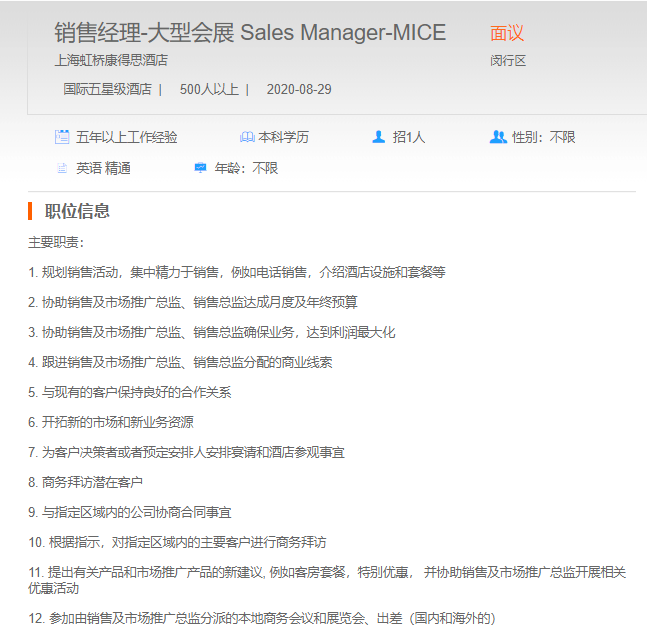The image size is (647, 638).
Task: Click the orange bar marker before 职位信息
Action: pos(31,211)
